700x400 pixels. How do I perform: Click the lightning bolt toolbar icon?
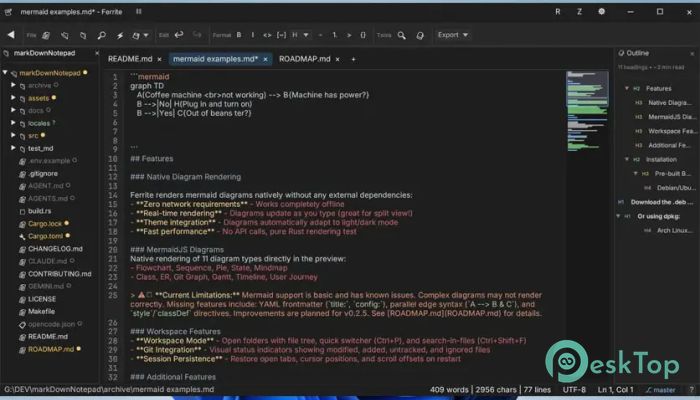click(x=120, y=35)
